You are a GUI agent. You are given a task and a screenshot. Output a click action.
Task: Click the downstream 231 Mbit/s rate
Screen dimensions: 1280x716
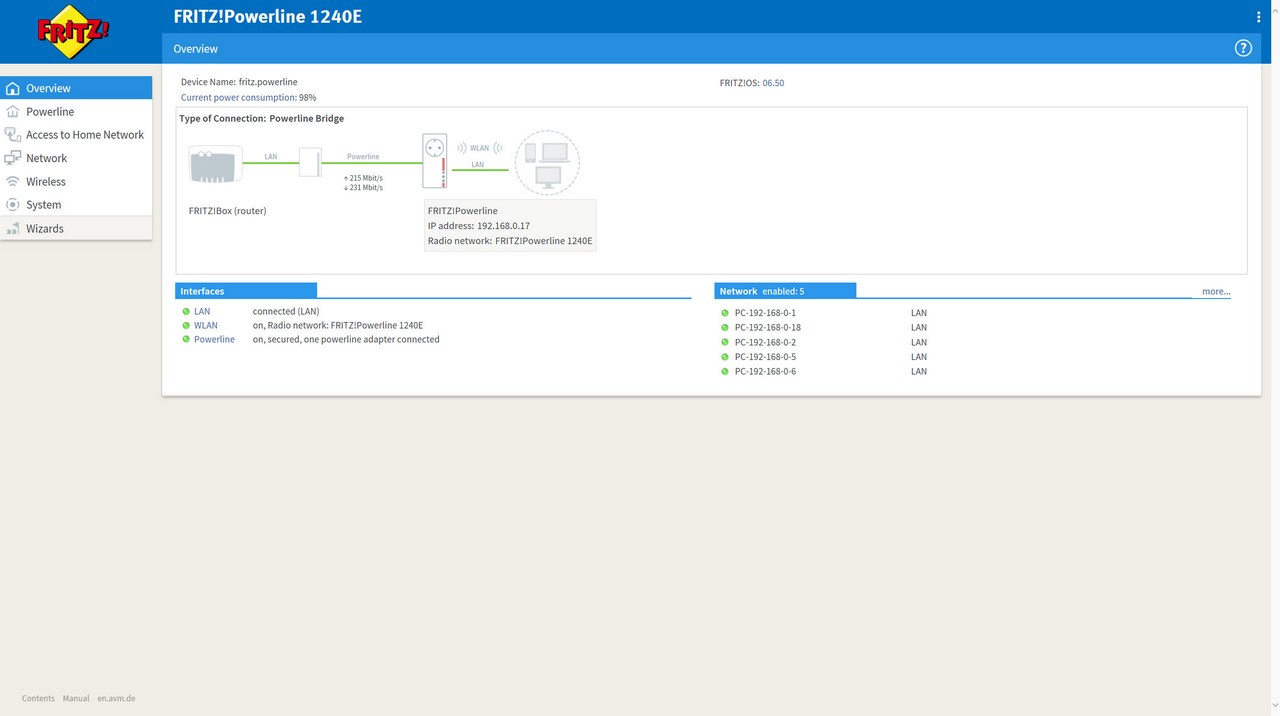coord(363,188)
